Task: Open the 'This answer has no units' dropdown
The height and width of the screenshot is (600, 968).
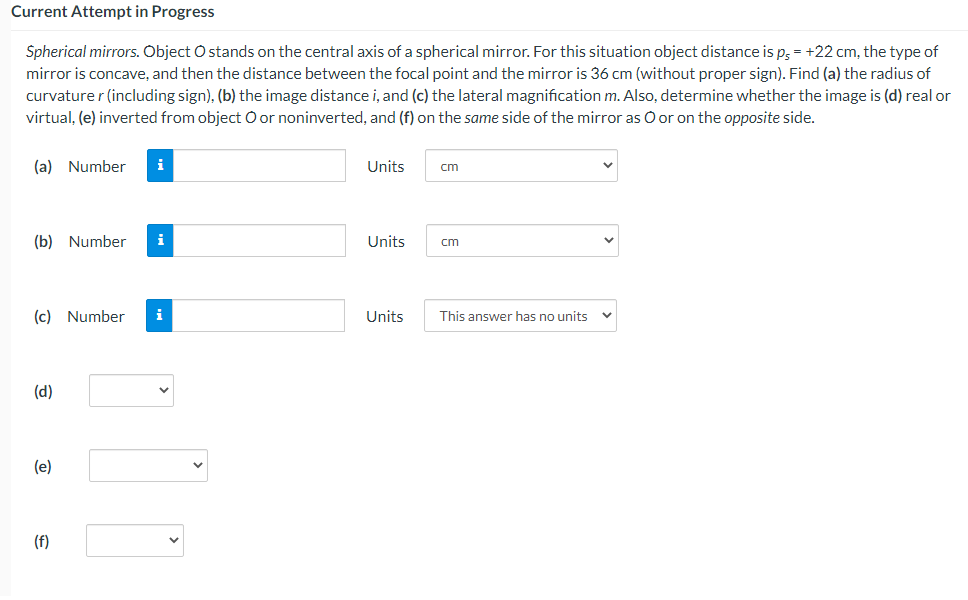Action: [519, 315]
